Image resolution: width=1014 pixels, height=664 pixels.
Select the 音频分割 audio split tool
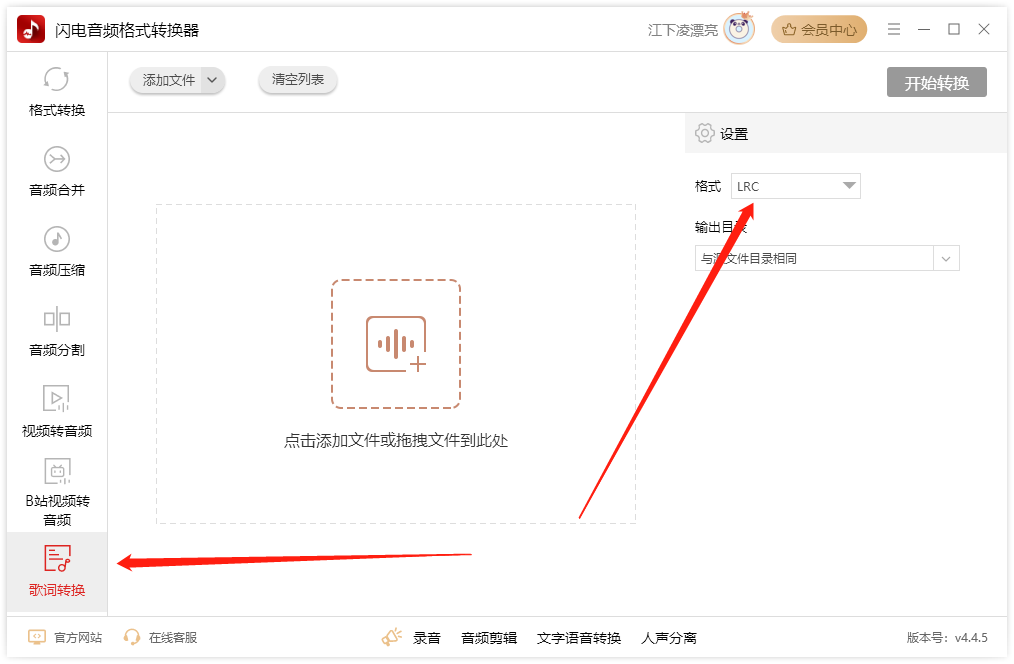click(x=57, y=320)
